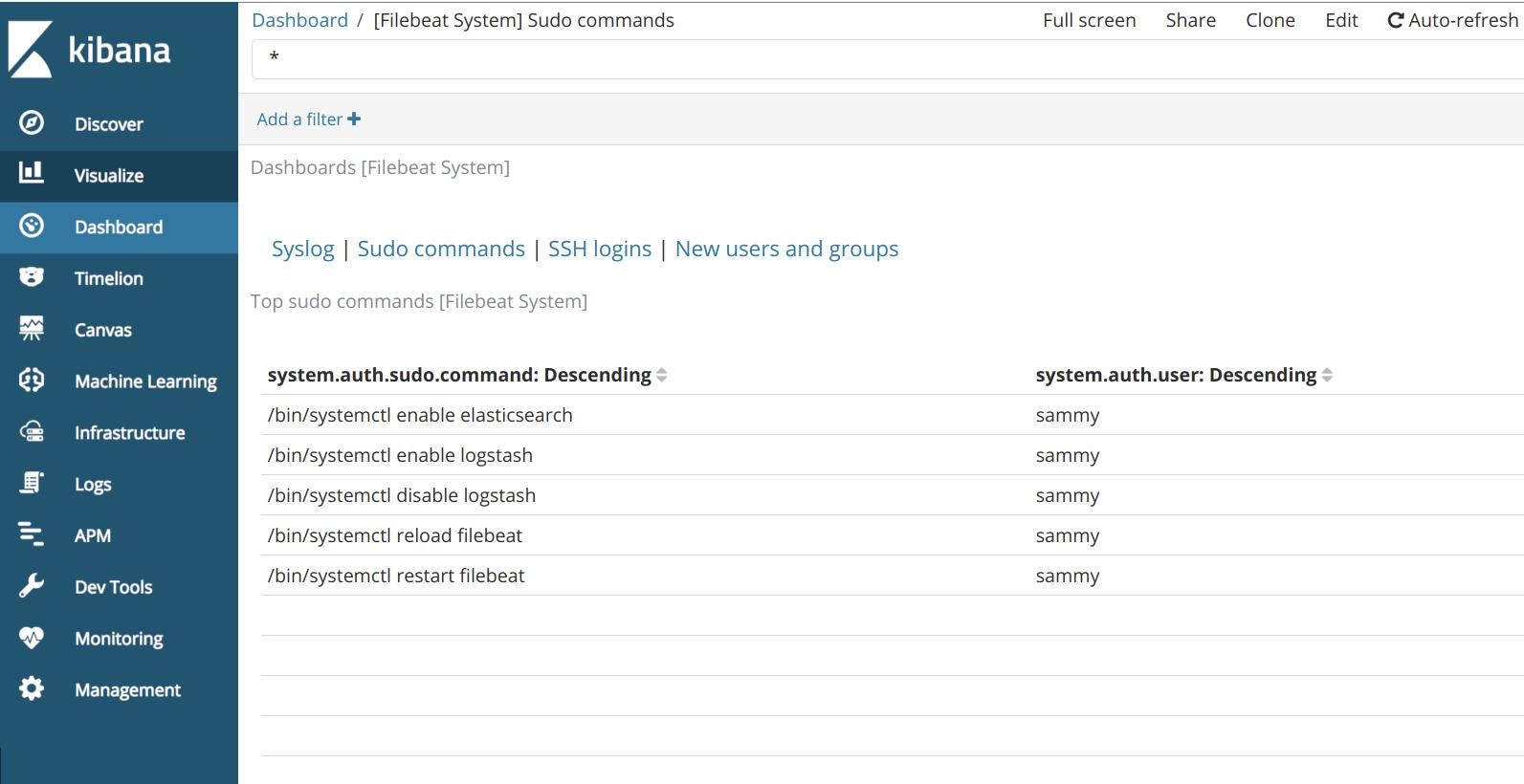Select '/bin/systemctl restart filebeat' cell
This screenshot has height=784, width=1524.
pos(396,576)
